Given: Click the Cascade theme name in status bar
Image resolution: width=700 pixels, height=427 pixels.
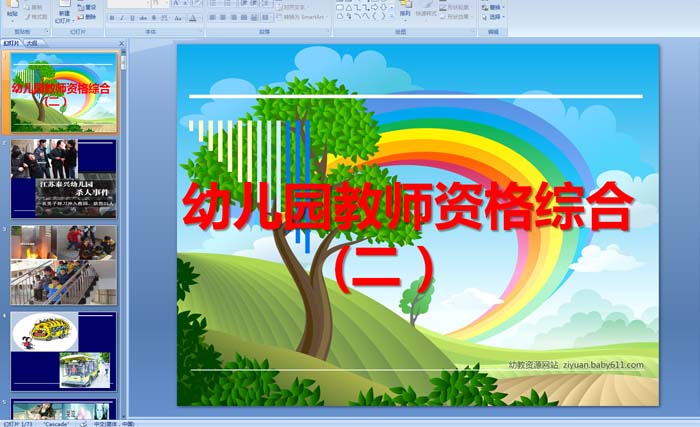Looking at the screenshot, I should click(56, 424).
